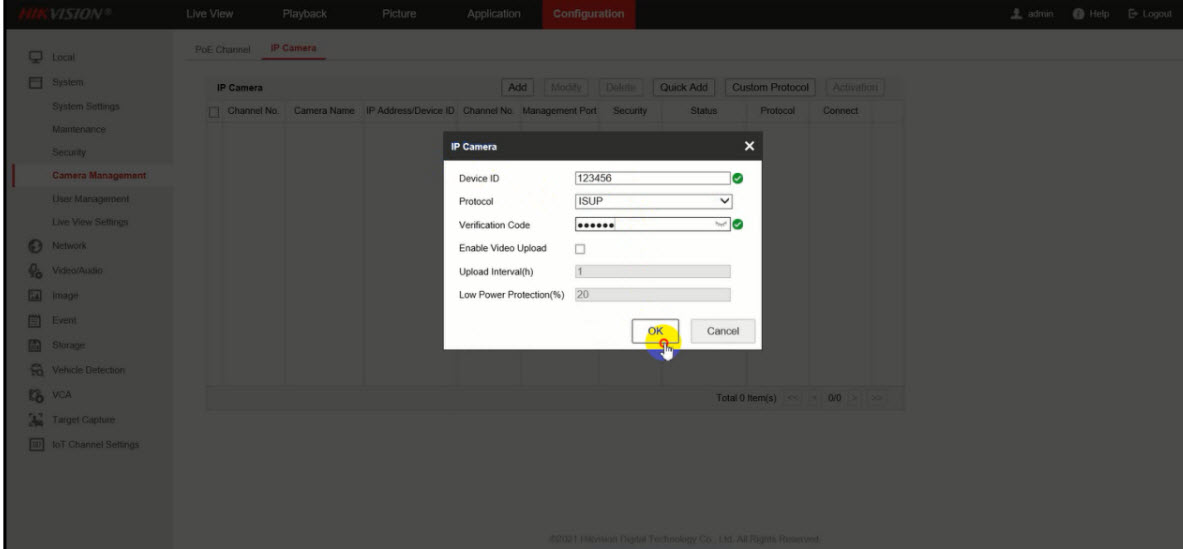Close the IP Camera dialog with X

pos(749,146)
